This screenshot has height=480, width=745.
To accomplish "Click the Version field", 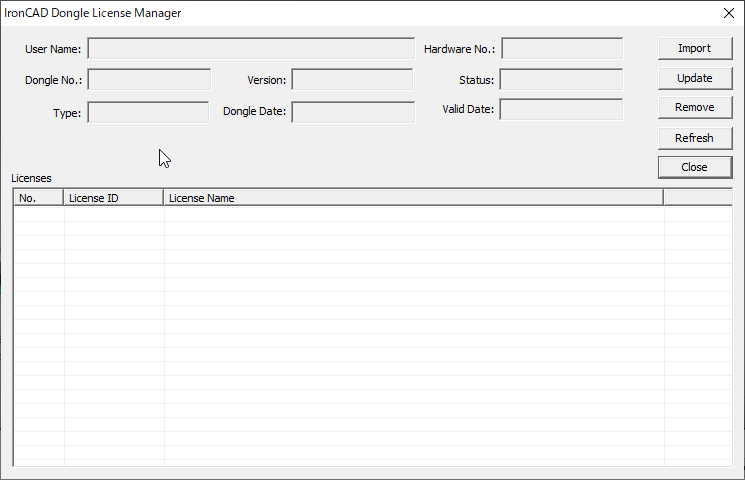I will pos(352,79).
